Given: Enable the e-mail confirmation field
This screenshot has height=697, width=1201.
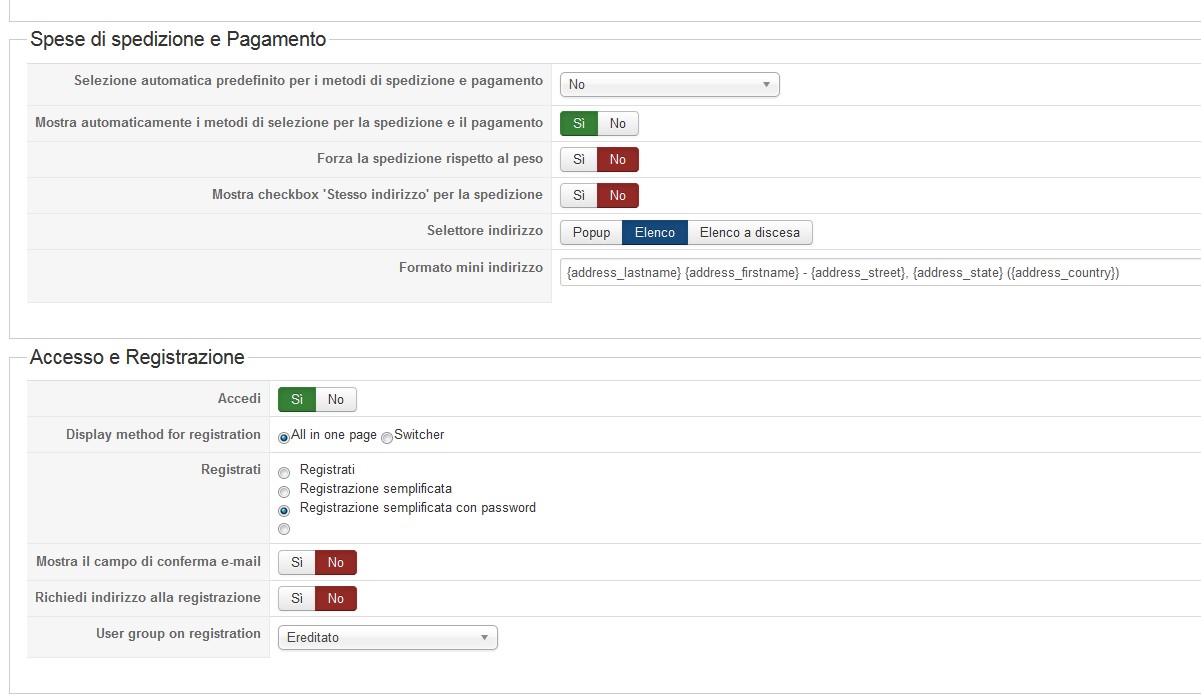Looking at the screenshot, I should (x=297, y=563).
